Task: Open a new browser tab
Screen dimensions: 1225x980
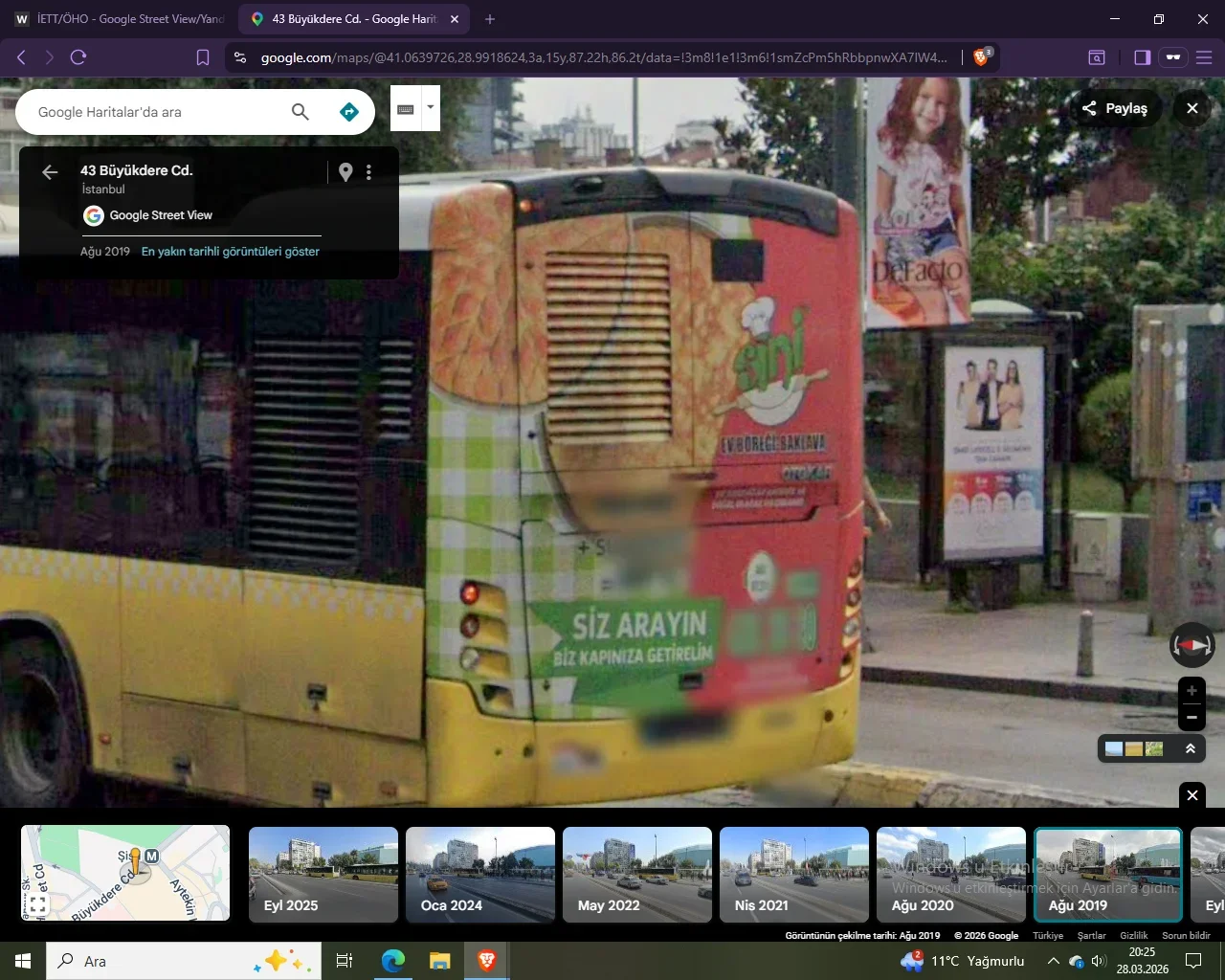Action: [490, 19]
